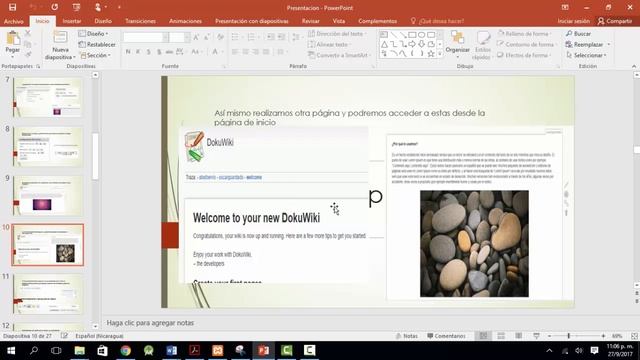Viewport: 640px width, 360px height.
Task: Click Relleno de forma
Action: click(x=525, y=33)
